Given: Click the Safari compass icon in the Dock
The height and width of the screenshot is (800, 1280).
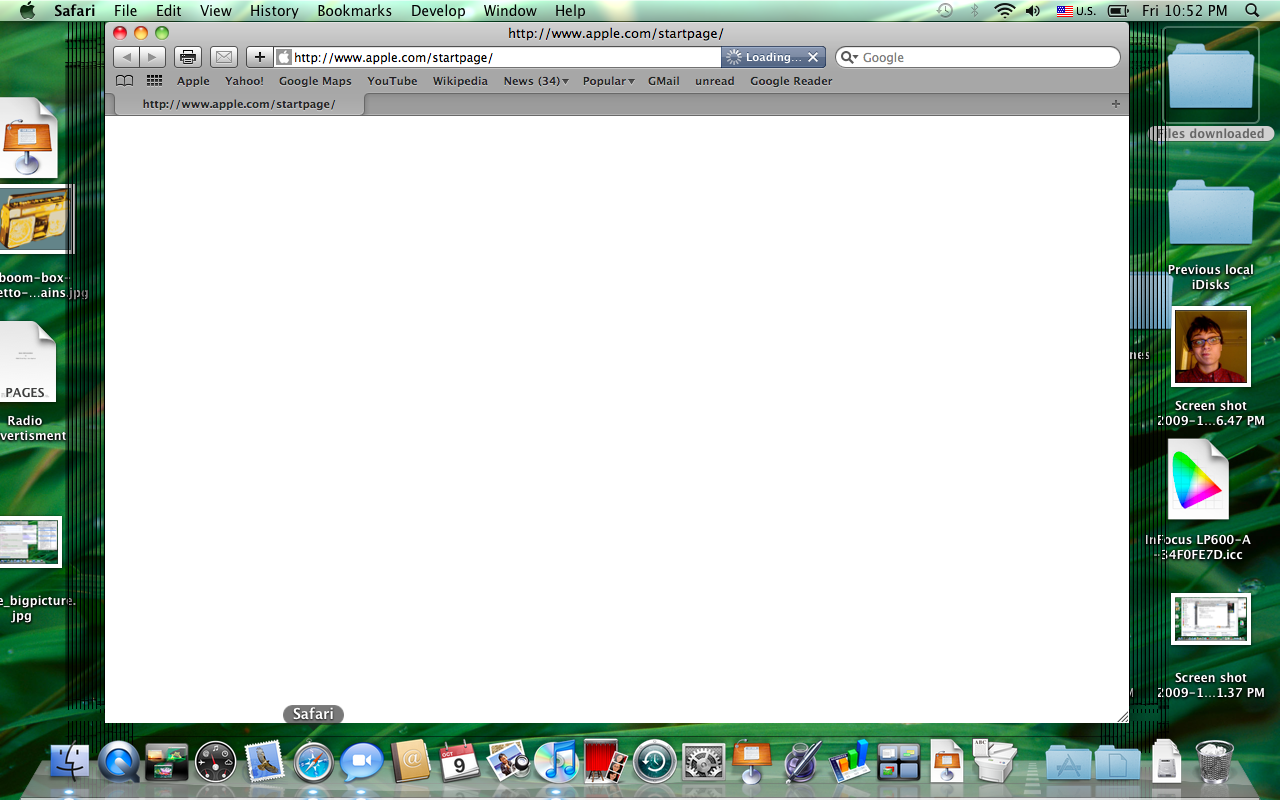Looking at the screenshot, I should click(x=314, y=764).
